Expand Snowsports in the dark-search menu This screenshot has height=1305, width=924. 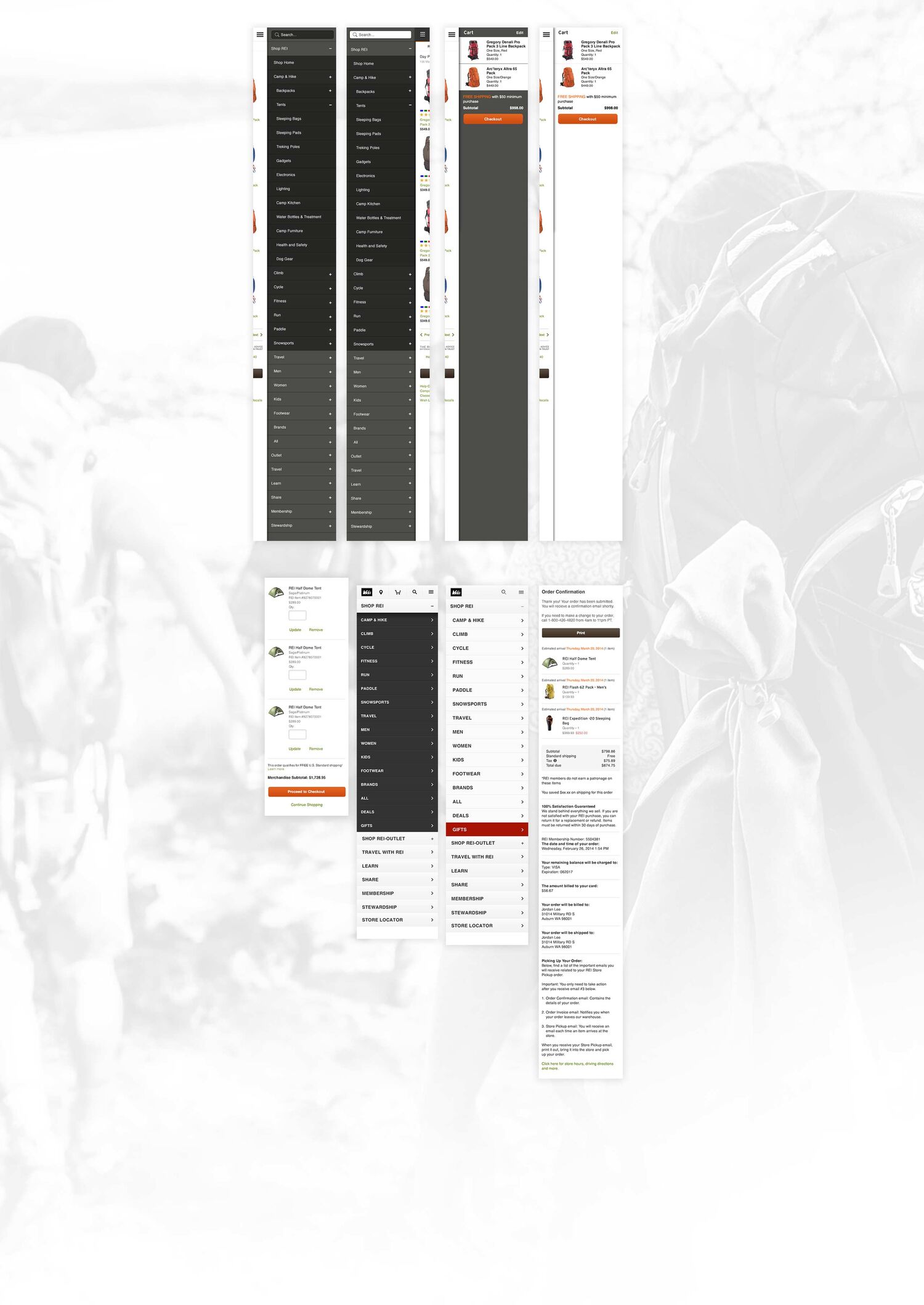coord(330,344)
